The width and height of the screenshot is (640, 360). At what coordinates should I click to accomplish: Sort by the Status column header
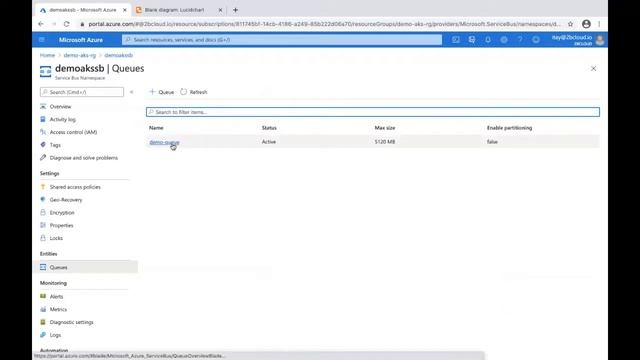point(269,128)
